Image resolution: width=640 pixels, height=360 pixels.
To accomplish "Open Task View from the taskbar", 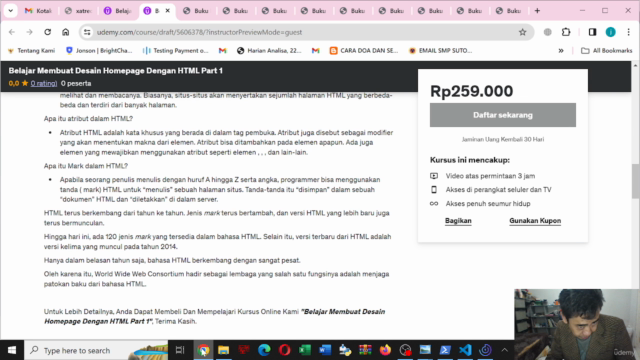I will tap(180, 350).
